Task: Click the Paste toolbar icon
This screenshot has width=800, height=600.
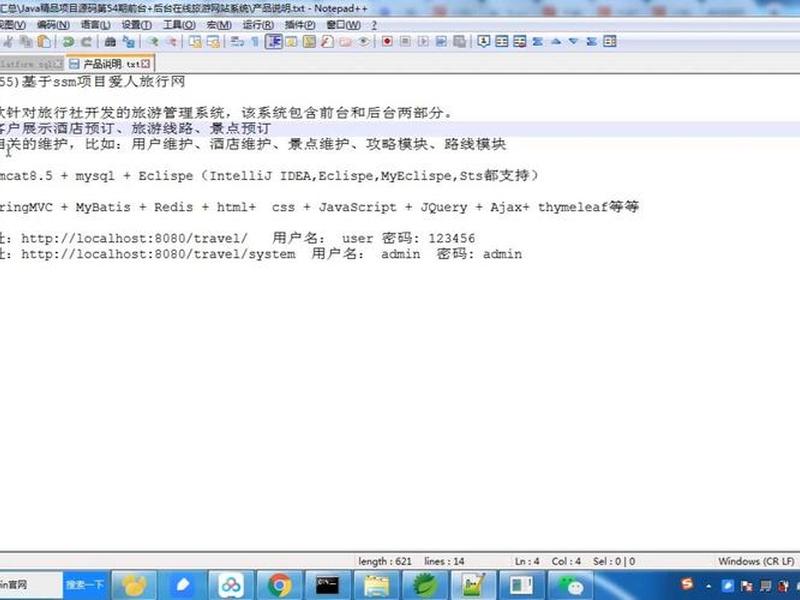Action: (x=45, y=42)
